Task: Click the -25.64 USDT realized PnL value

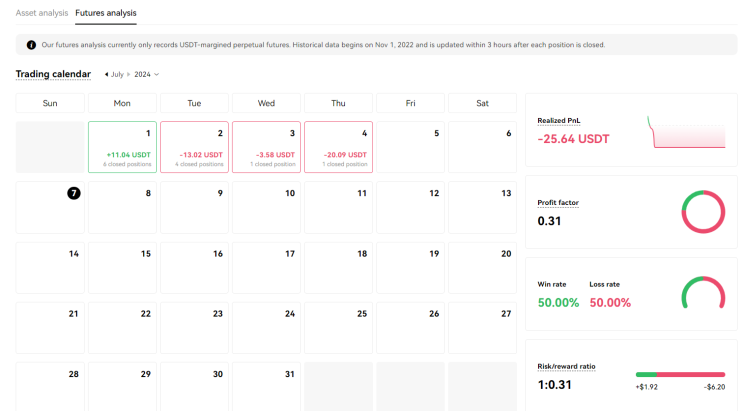Action: pyautogui.click(x=573, y=139)
